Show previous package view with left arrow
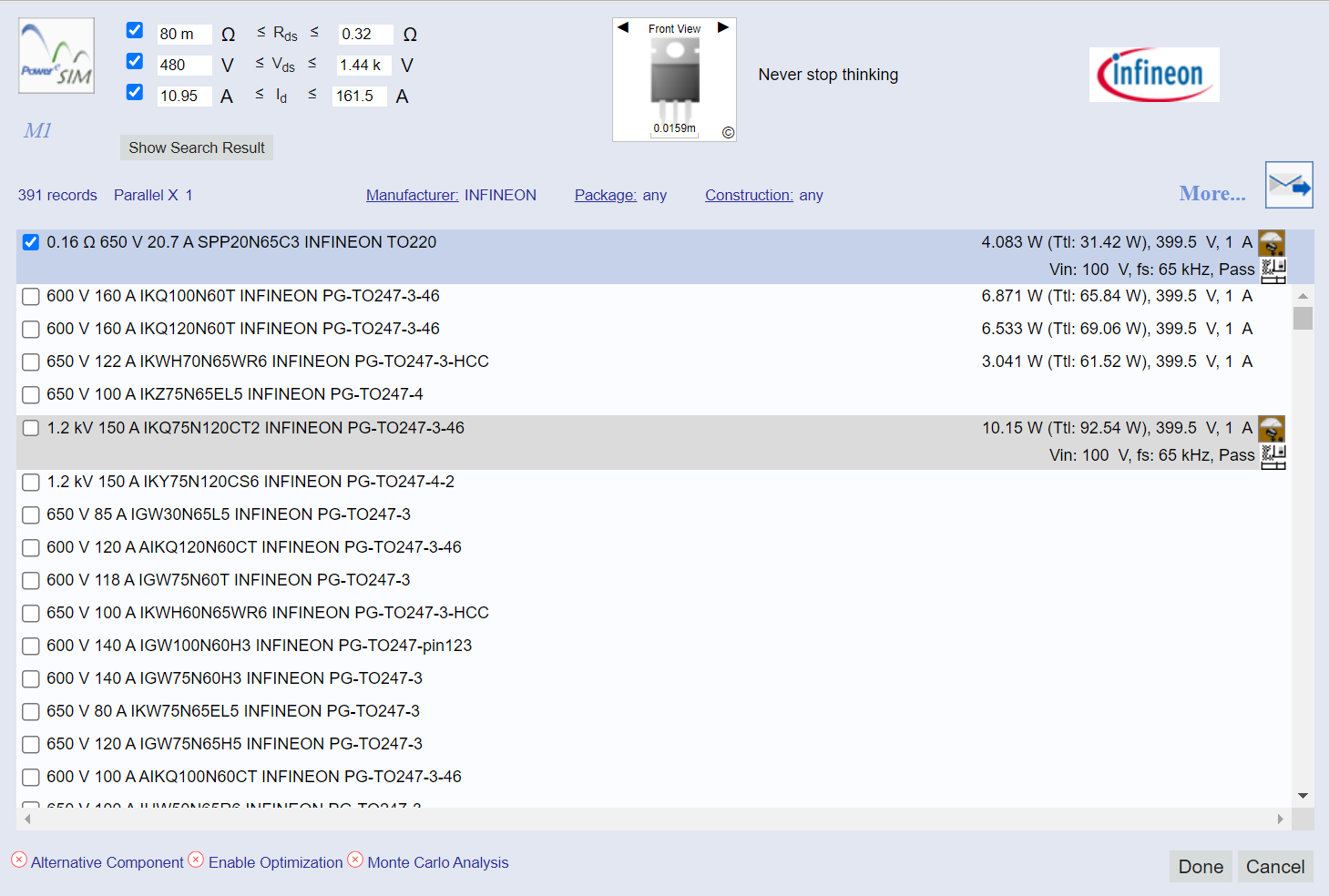1329x896 pixels. click(623, 27)
